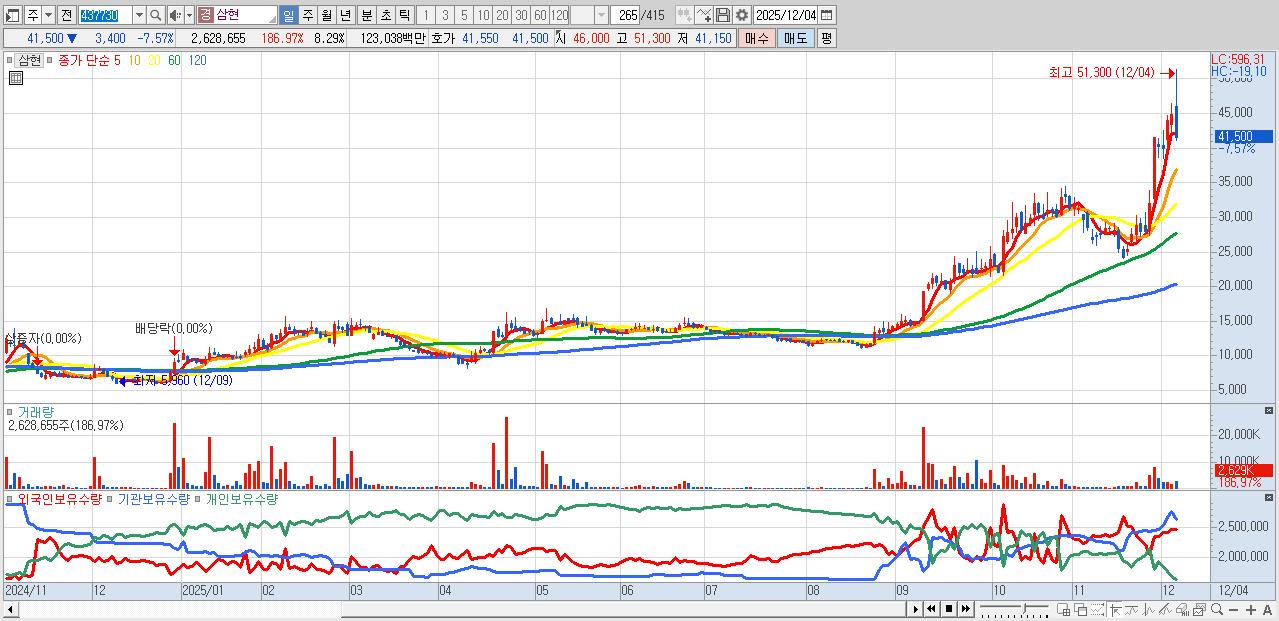This screenshot has width=1279, height=621.
Task: Open the date picker showing 2025/12/04
Action: click(826, 15)
